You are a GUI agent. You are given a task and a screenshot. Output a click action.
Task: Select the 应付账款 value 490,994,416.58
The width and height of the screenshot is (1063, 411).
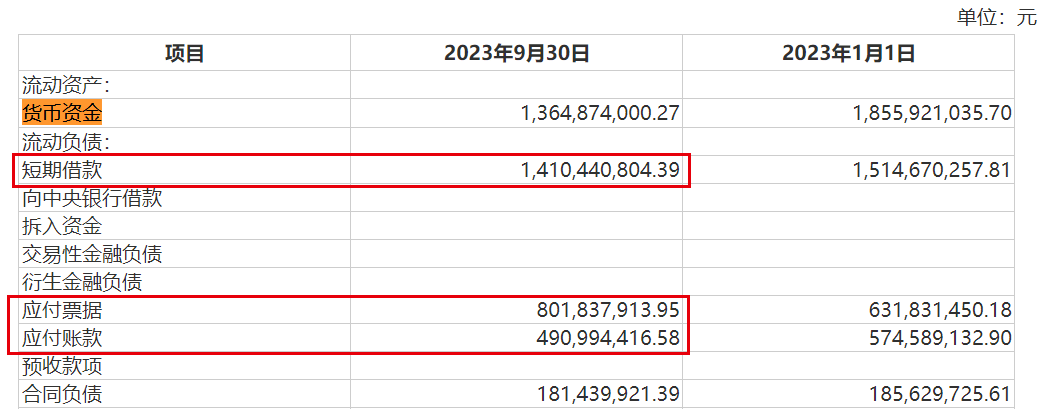coord(608,339)
